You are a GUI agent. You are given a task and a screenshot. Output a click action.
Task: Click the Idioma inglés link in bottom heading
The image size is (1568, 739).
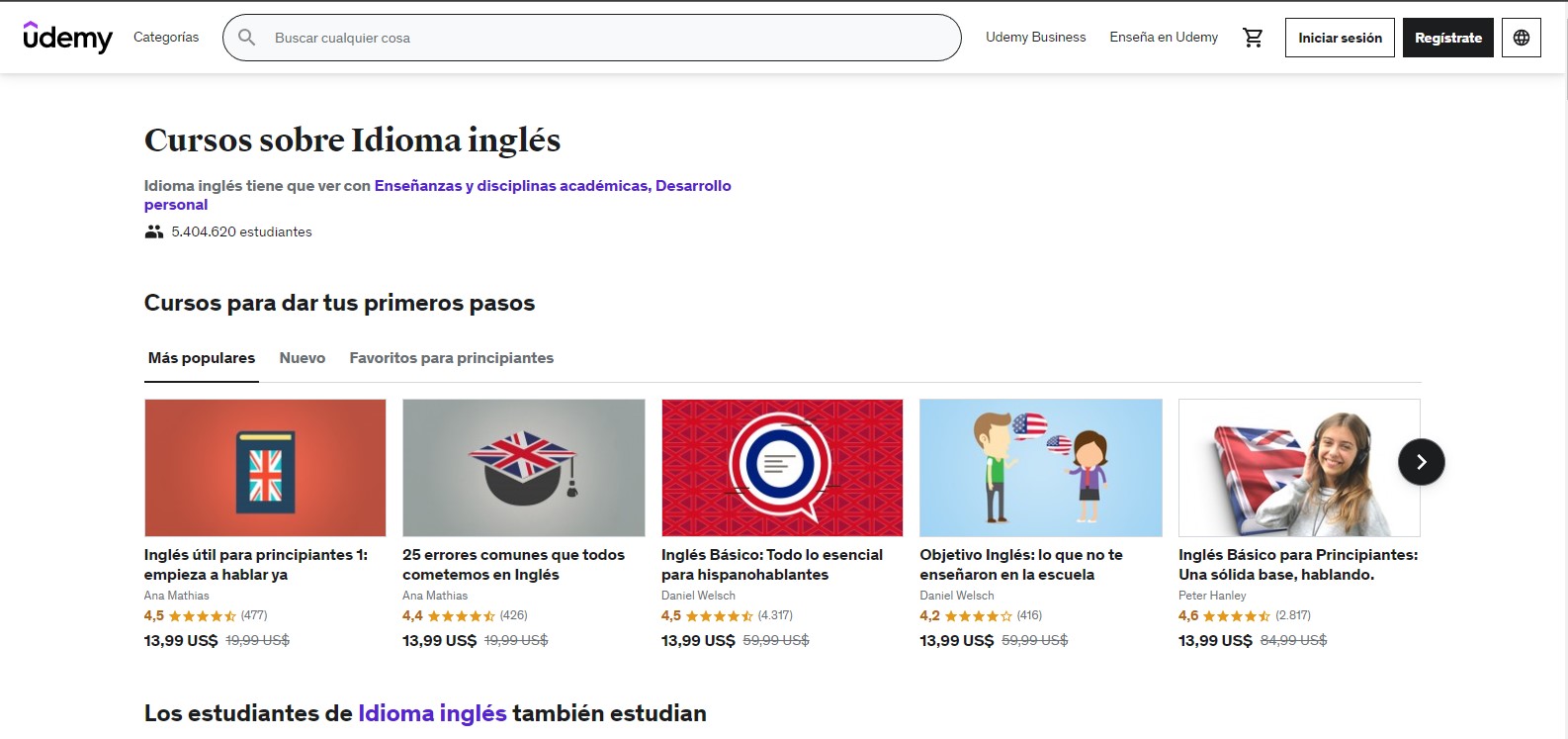click(432, 713)
